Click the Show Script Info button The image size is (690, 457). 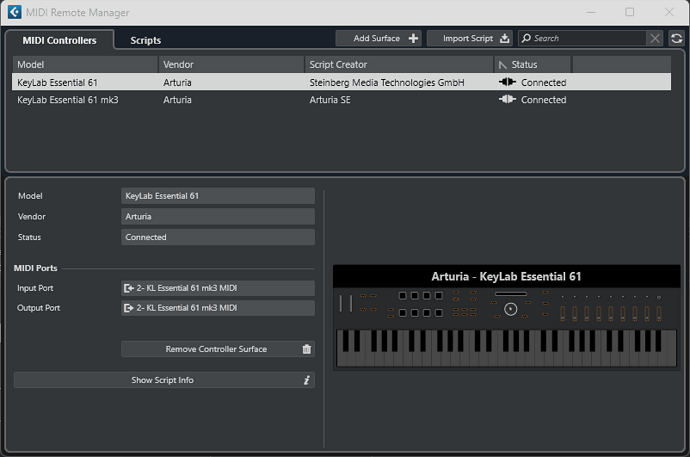164,380
